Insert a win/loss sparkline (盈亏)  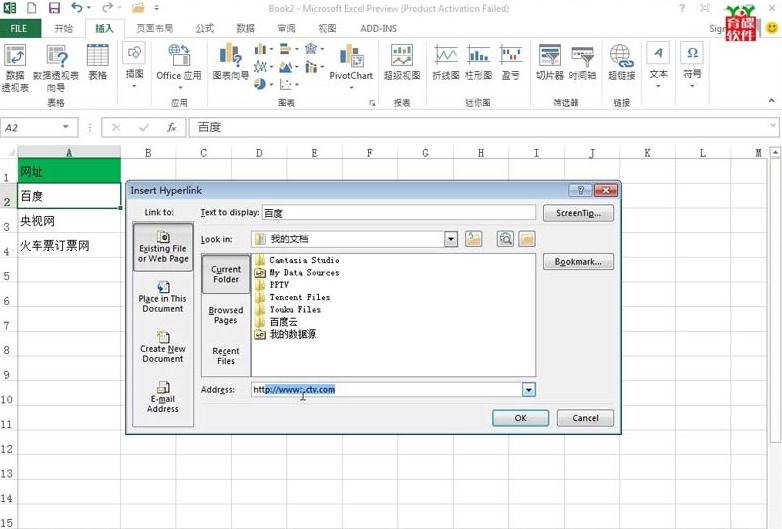click(511, 62)
